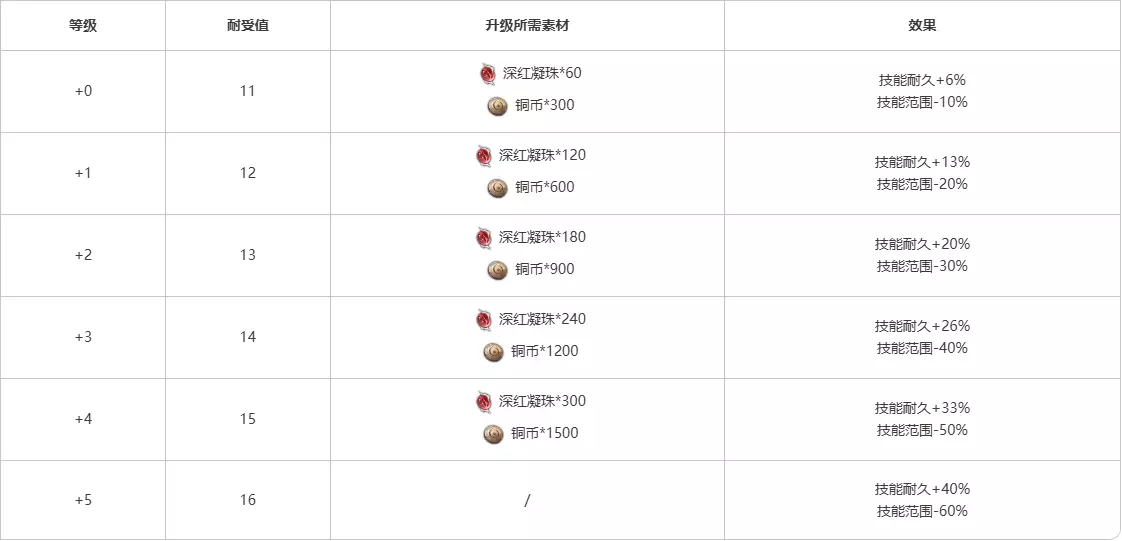The width and height of the screenshot is (1122, 541).
Task: Click the 技能耐久+40% effect text
Action: 922,489
